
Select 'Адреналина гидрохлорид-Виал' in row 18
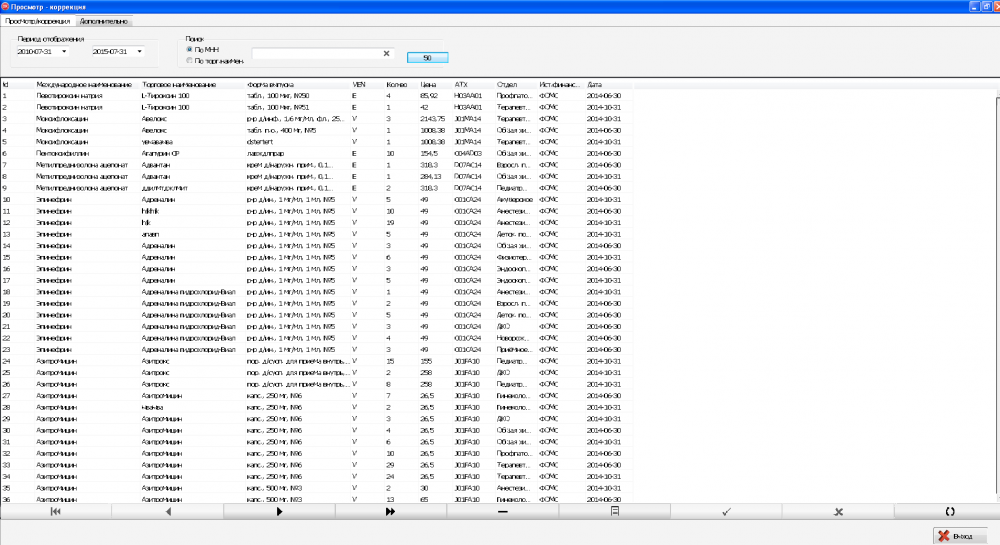tap(188, 292)
